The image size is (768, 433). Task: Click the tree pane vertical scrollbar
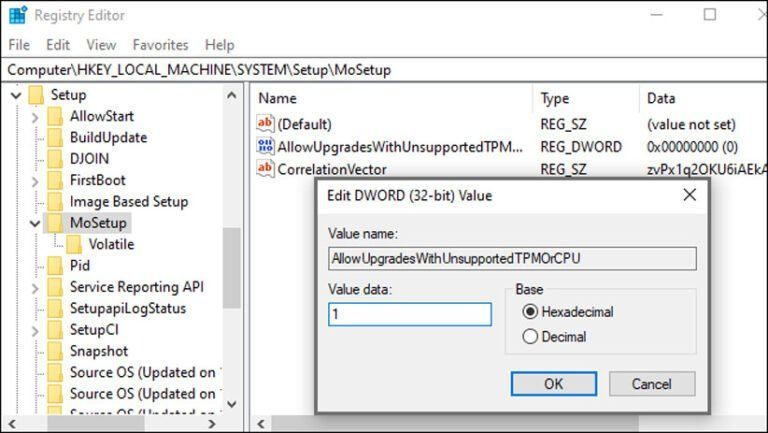pyautogui.click(x=232, y=260)
